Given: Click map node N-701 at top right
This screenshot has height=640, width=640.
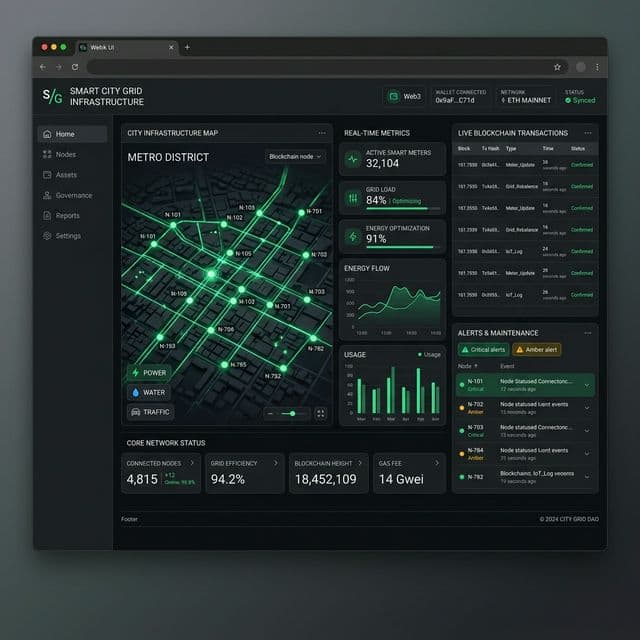Looking at the screenshot, I should click(x=302, y=212).
